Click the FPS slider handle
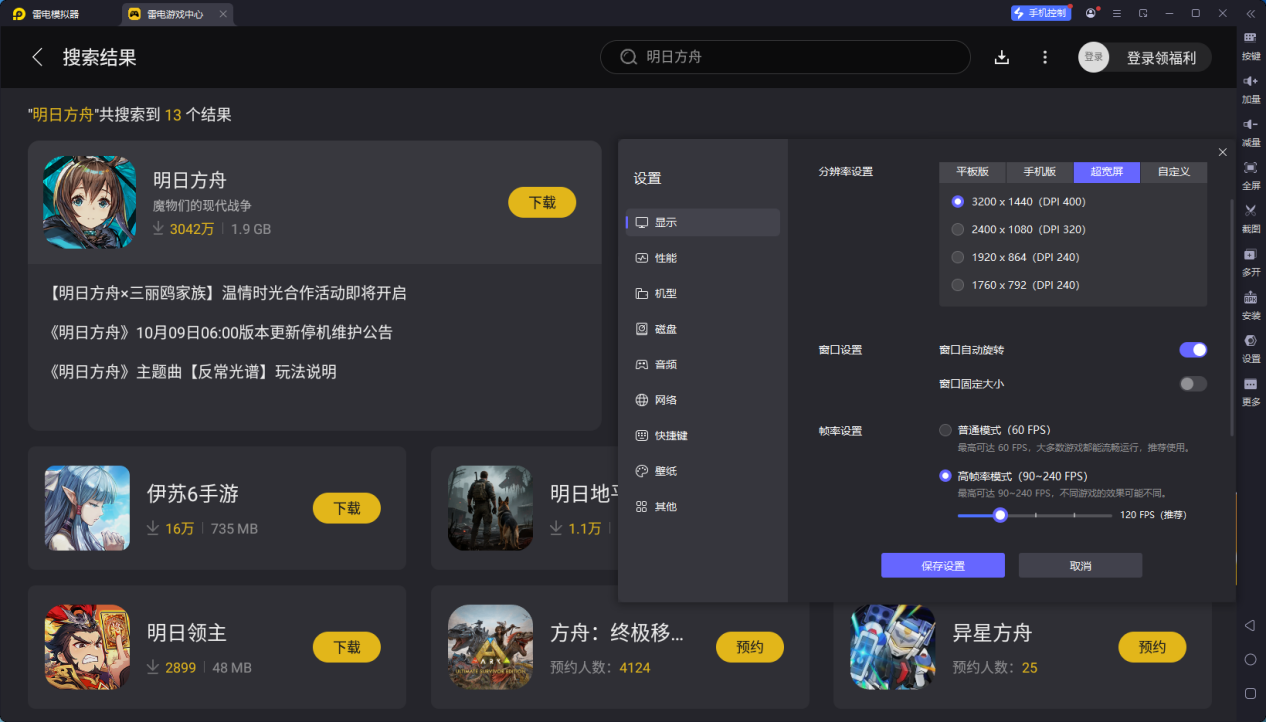 click(1000, 515)
